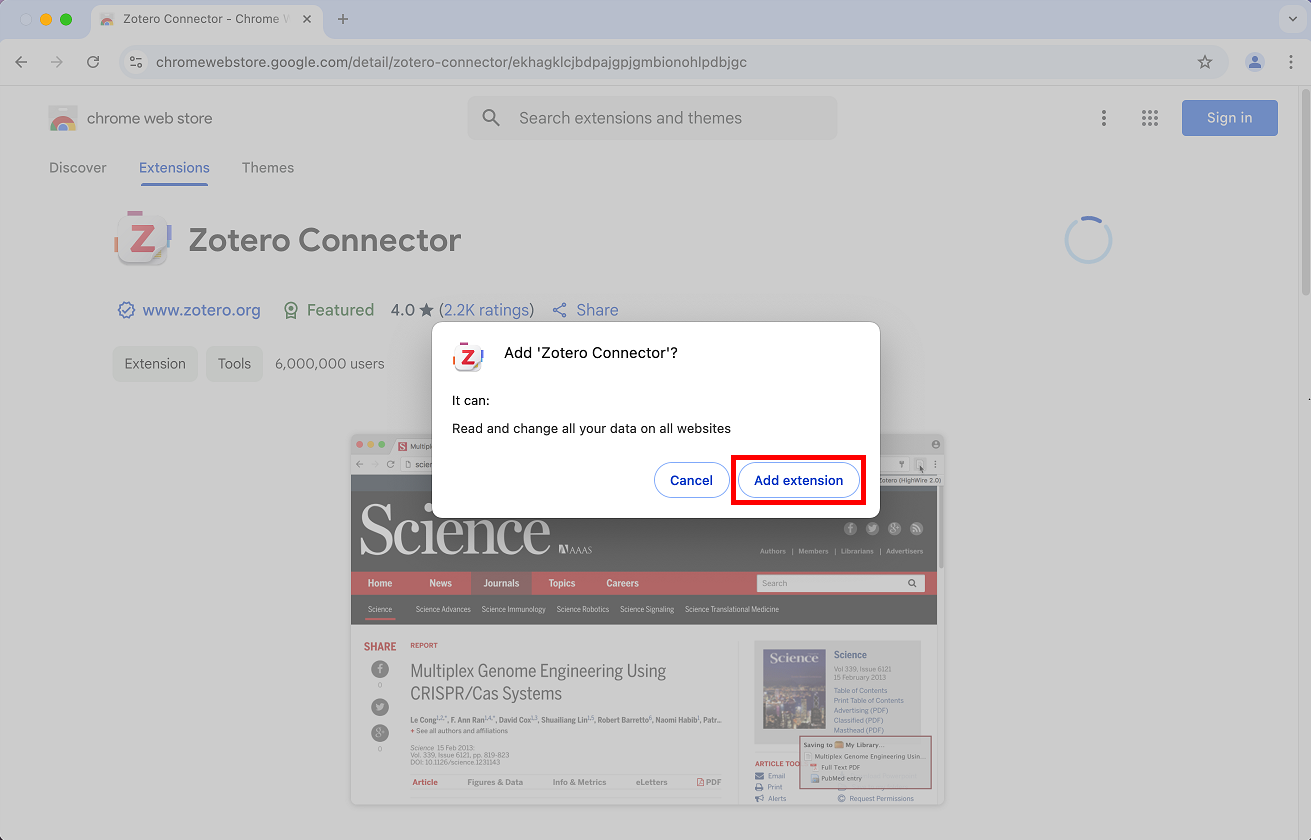Image resolution: width=1311 pixels, height=840 pixels.
Task: View site information icon in address bar
Action: click(x=137, y=62)
